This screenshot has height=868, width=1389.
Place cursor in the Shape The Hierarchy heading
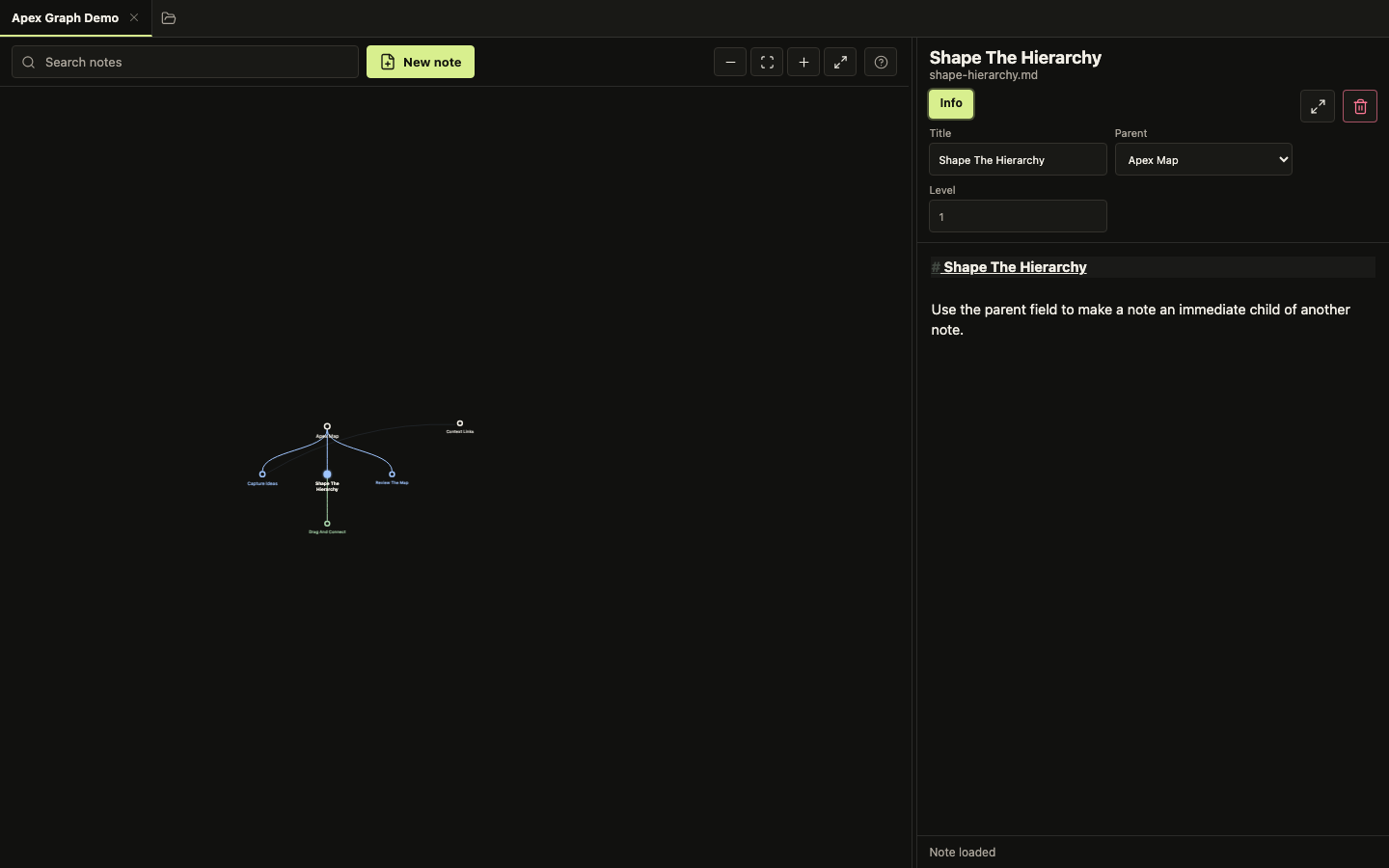[1015, 267]
